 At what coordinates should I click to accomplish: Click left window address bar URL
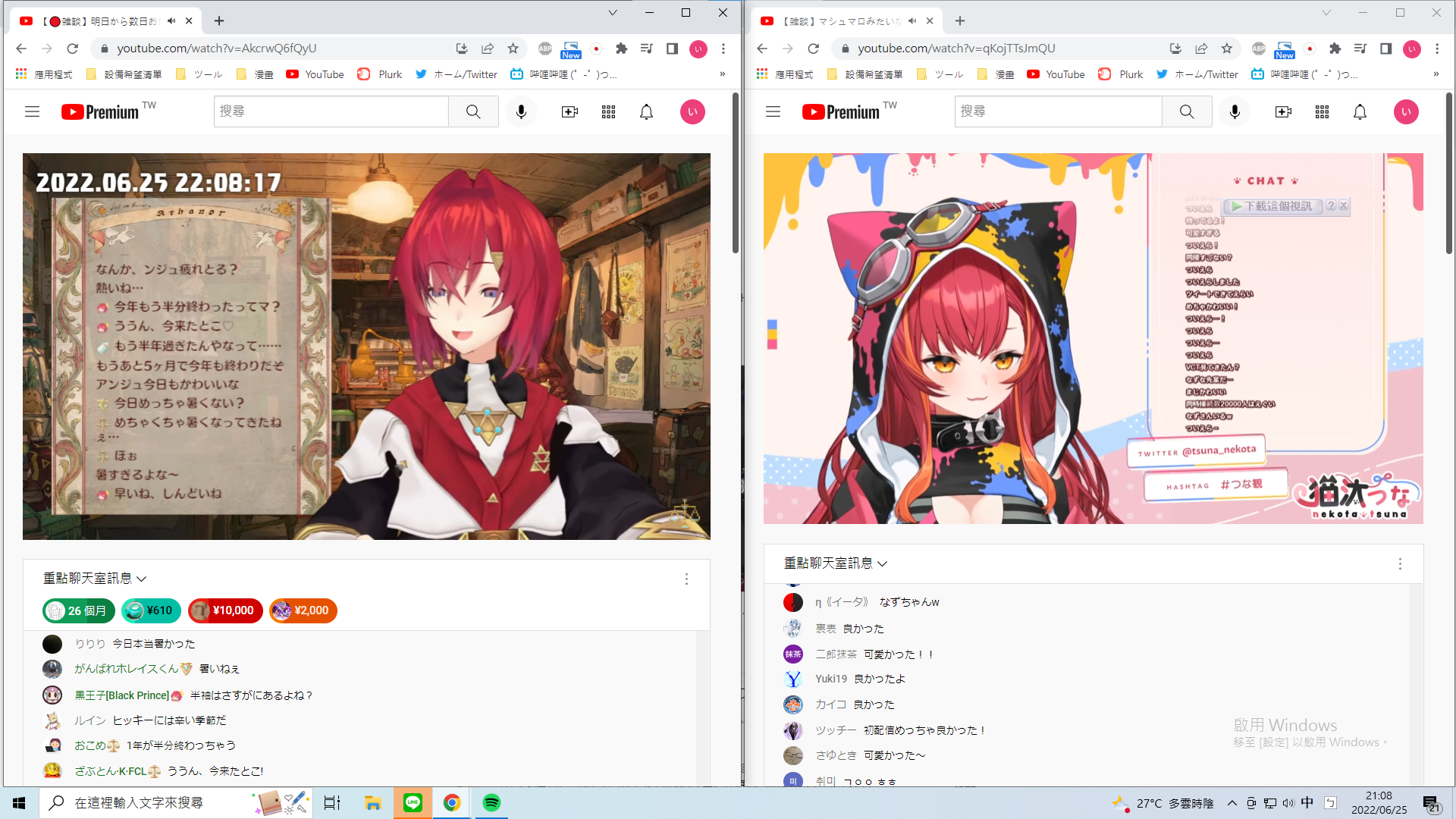217,49
